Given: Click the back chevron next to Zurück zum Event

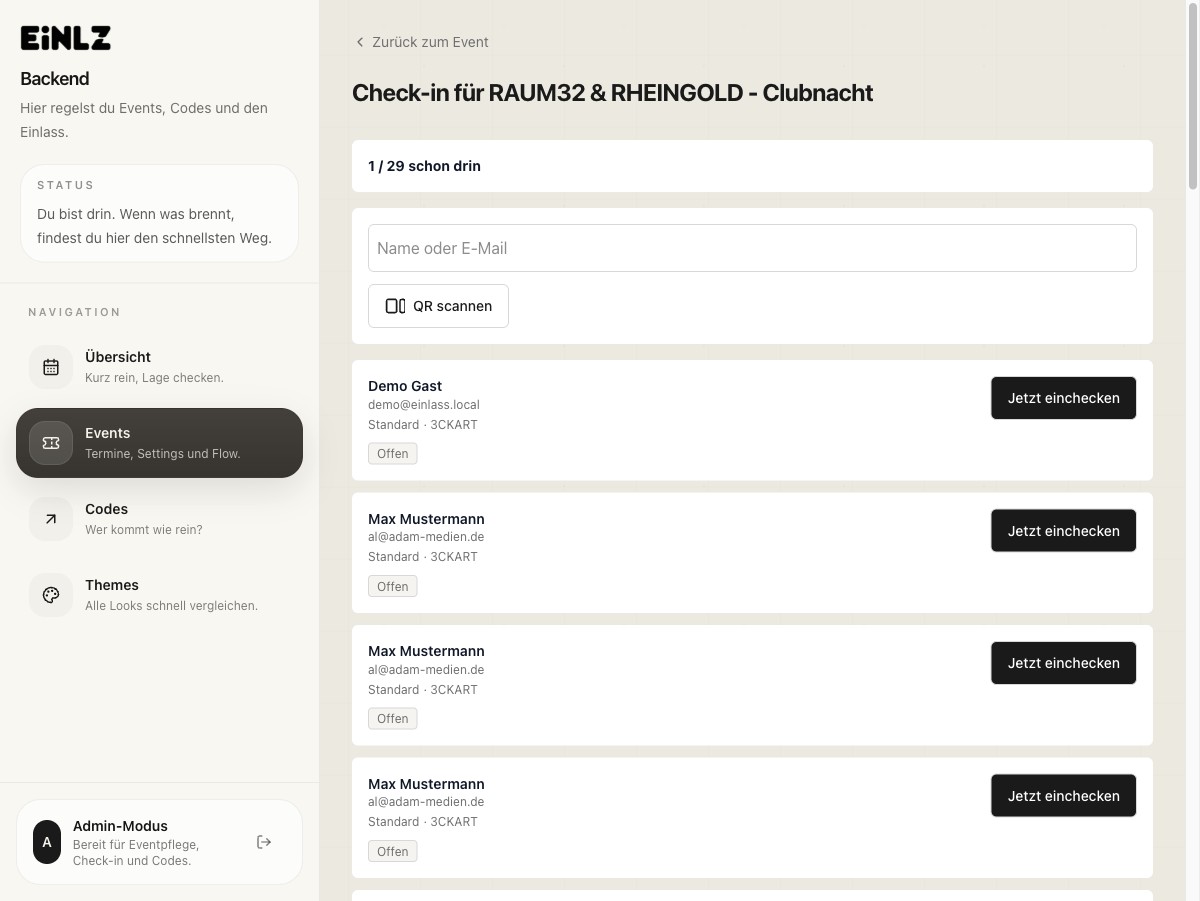Looking at the screenshot, I should (359, 42).
